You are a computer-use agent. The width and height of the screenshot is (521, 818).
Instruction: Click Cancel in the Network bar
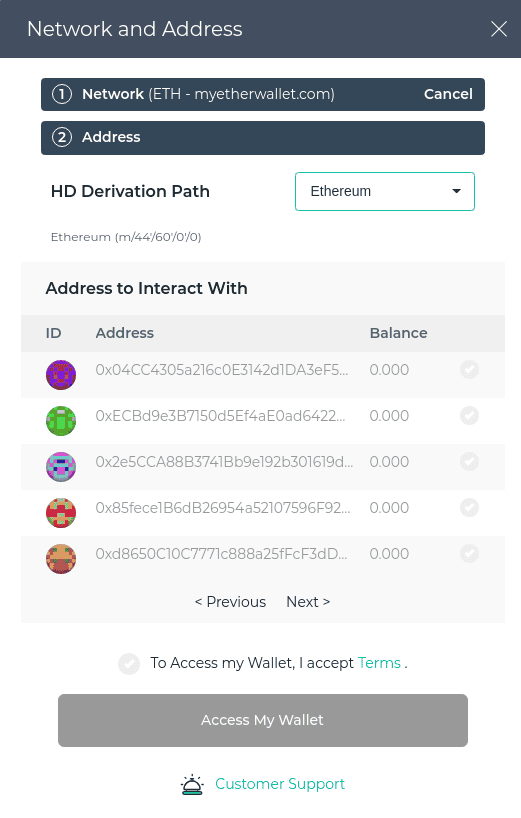(448, 94)
